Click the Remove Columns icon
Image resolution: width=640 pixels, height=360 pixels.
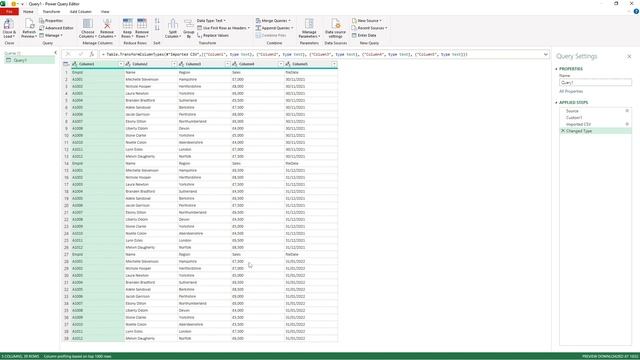click(107, 24)
